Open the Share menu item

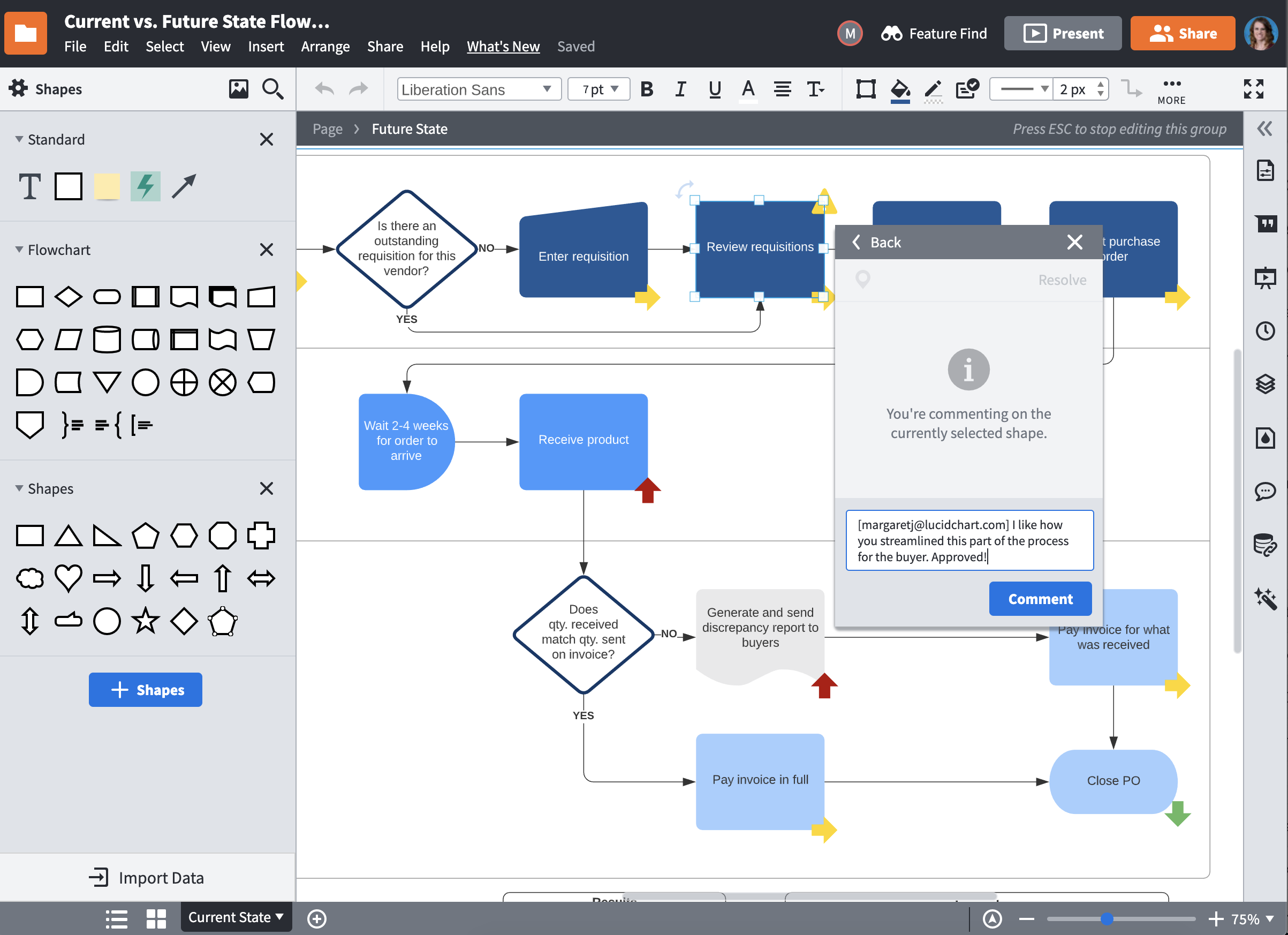[x=383, y=45]
